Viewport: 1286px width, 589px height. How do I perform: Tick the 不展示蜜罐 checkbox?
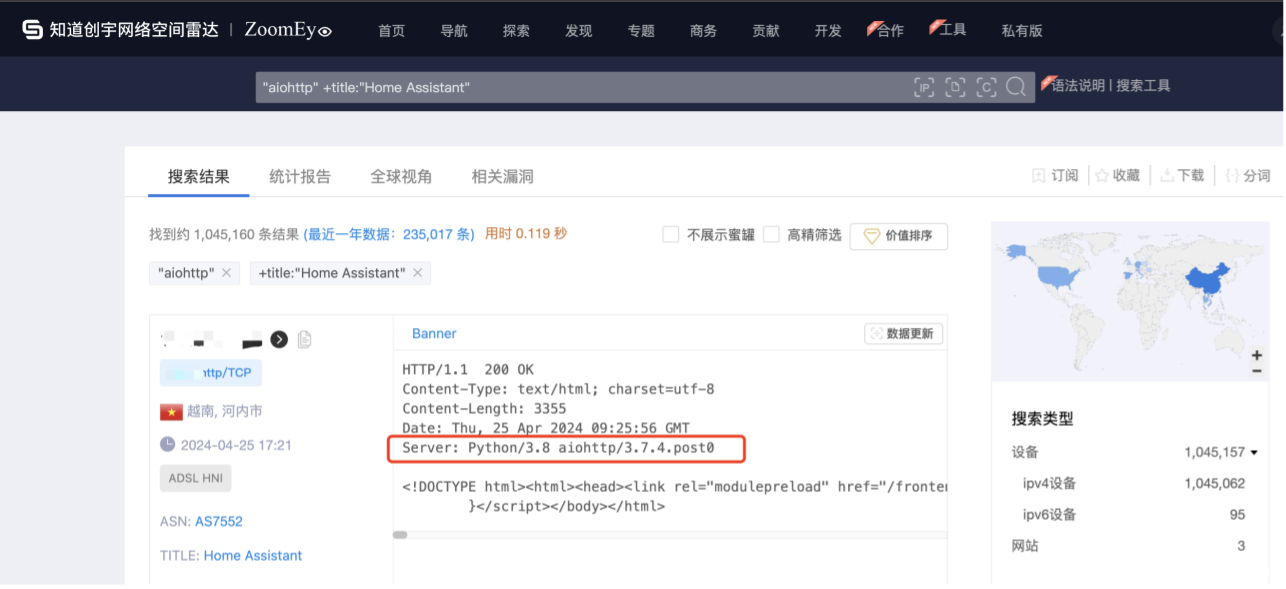[671, 234]
